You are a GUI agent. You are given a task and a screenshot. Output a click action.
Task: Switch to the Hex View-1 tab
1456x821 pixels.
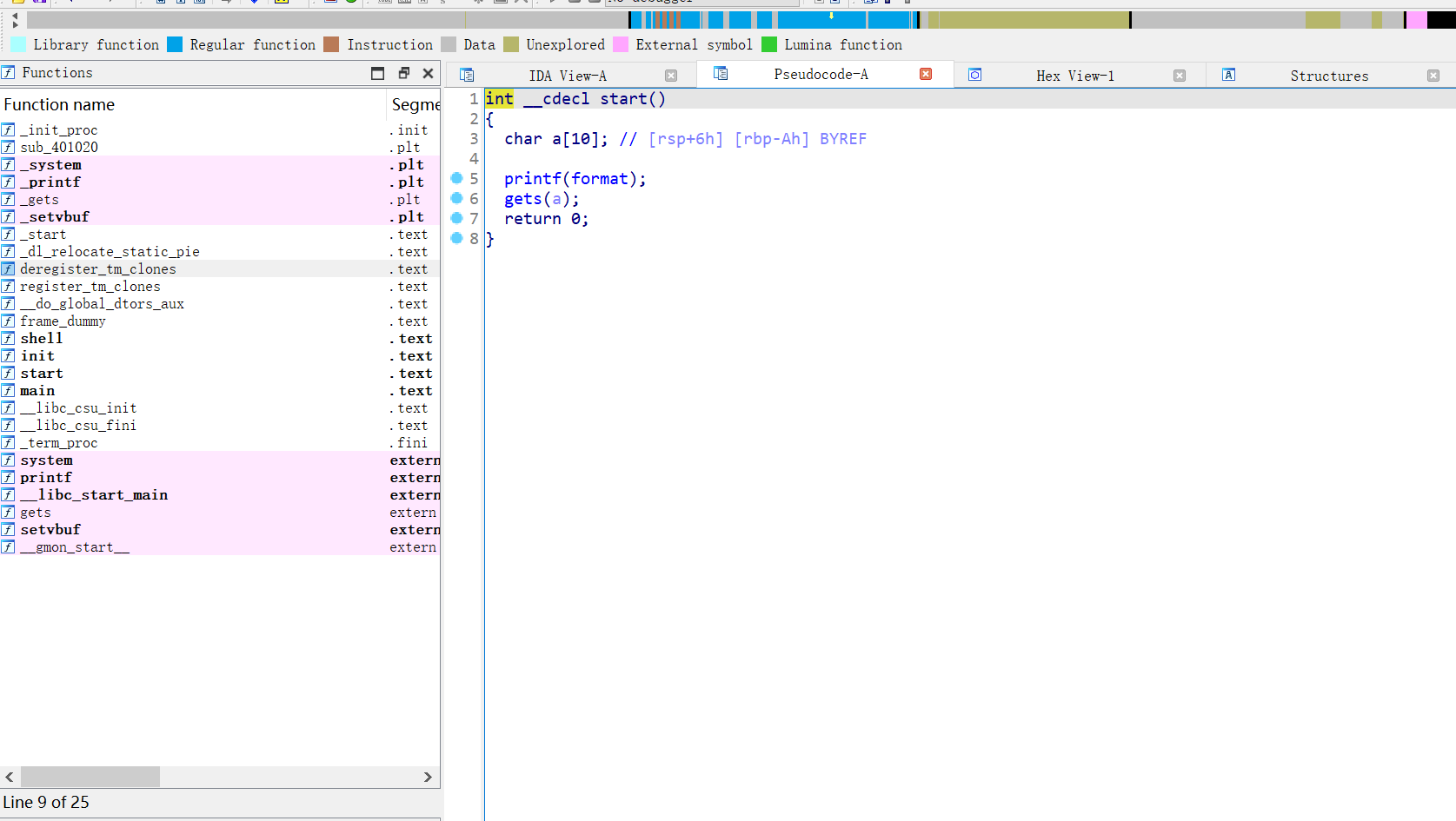click(x=1074, y=76)
